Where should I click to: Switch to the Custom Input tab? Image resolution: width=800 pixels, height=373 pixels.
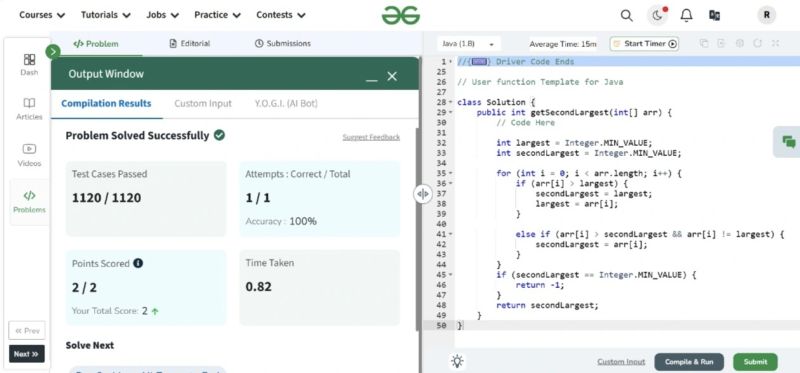point(203,104)
